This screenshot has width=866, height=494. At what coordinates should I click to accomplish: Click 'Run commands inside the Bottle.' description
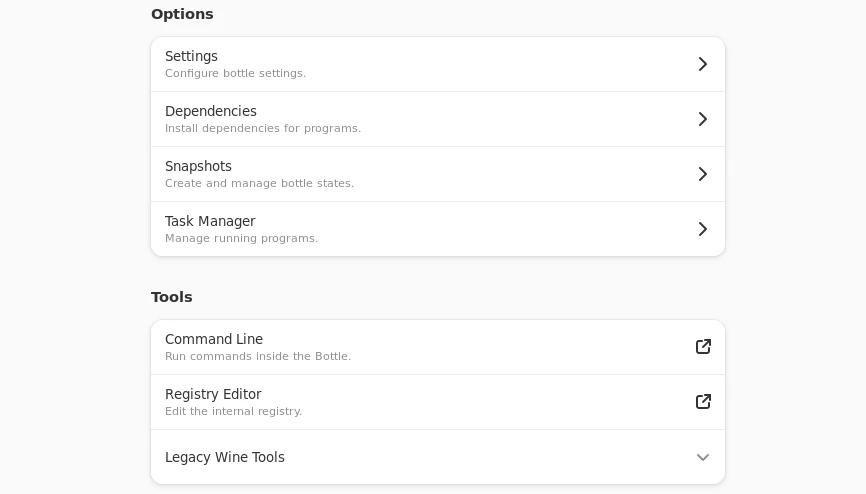(258, 357)
